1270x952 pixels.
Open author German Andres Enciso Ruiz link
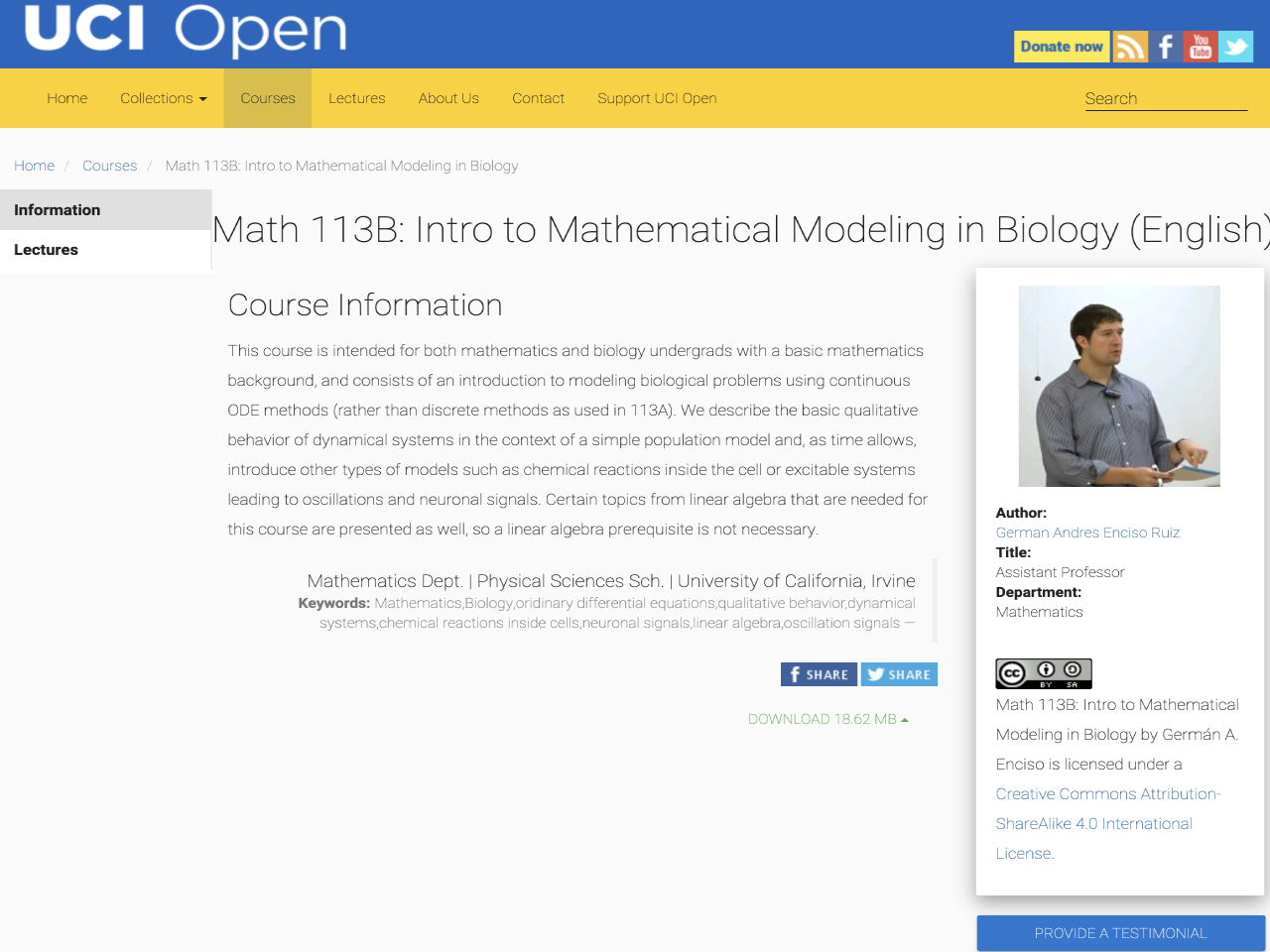click(x=1087, y=533)
